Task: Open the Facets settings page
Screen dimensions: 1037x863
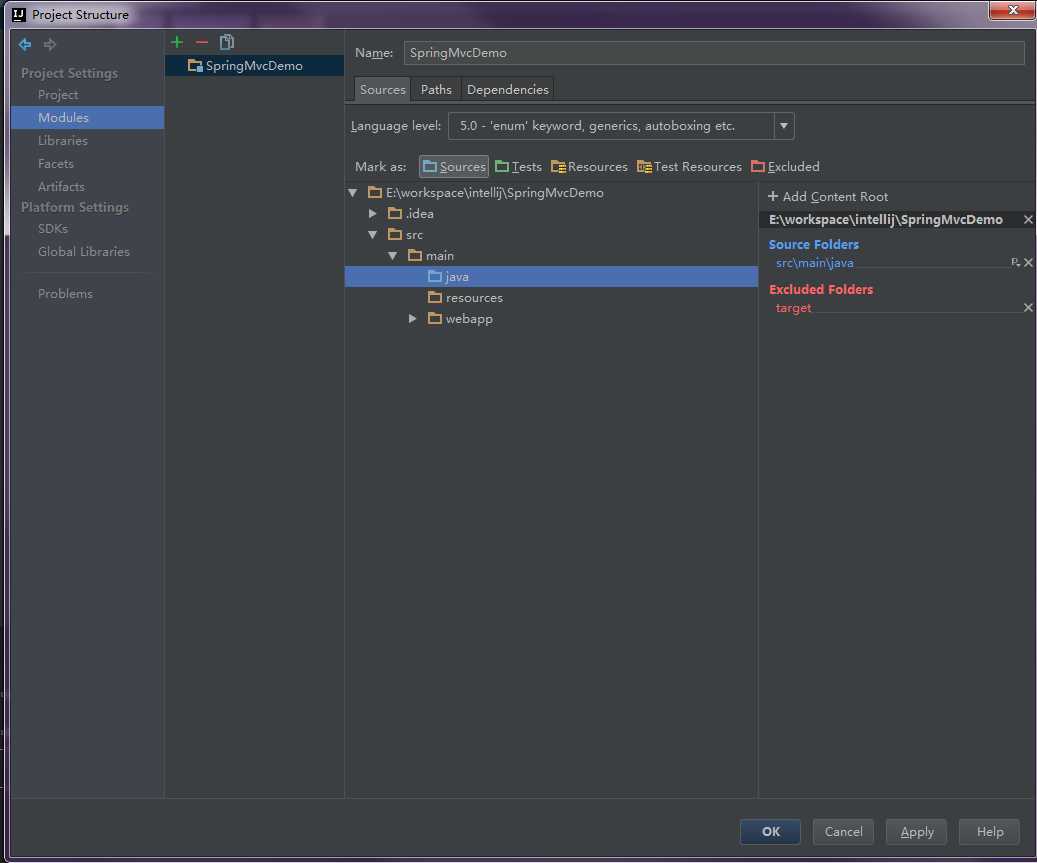Action: pos(56,163)
